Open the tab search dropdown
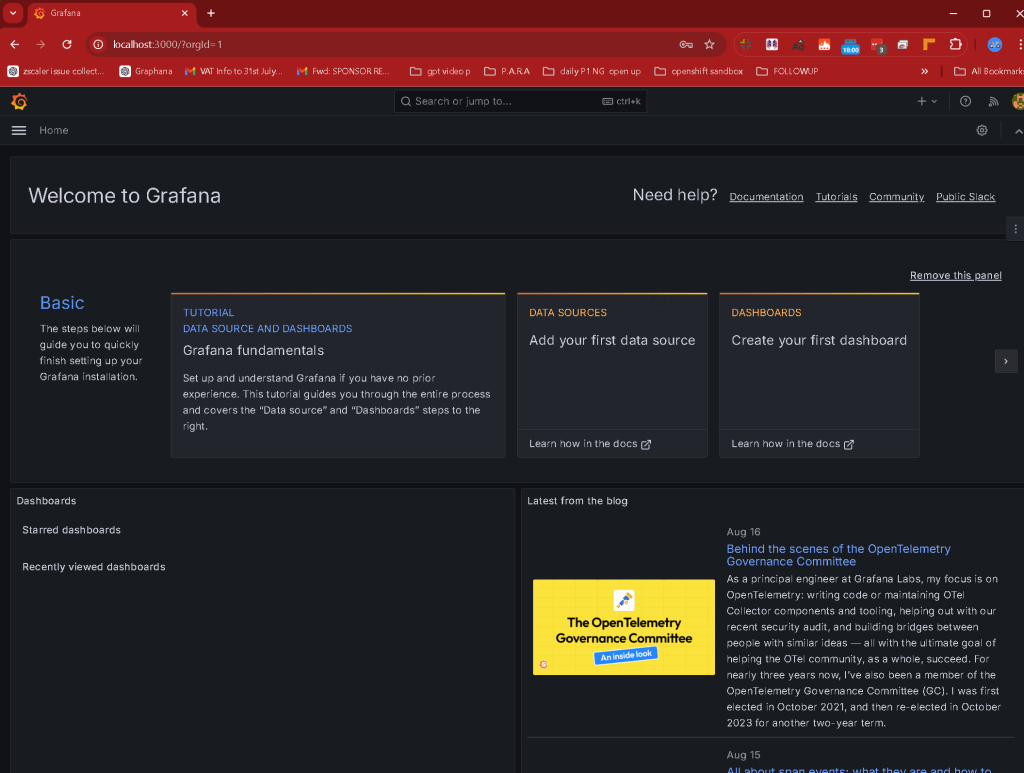This screenshot has width=1024, height=773. click(x=13, y=13)
